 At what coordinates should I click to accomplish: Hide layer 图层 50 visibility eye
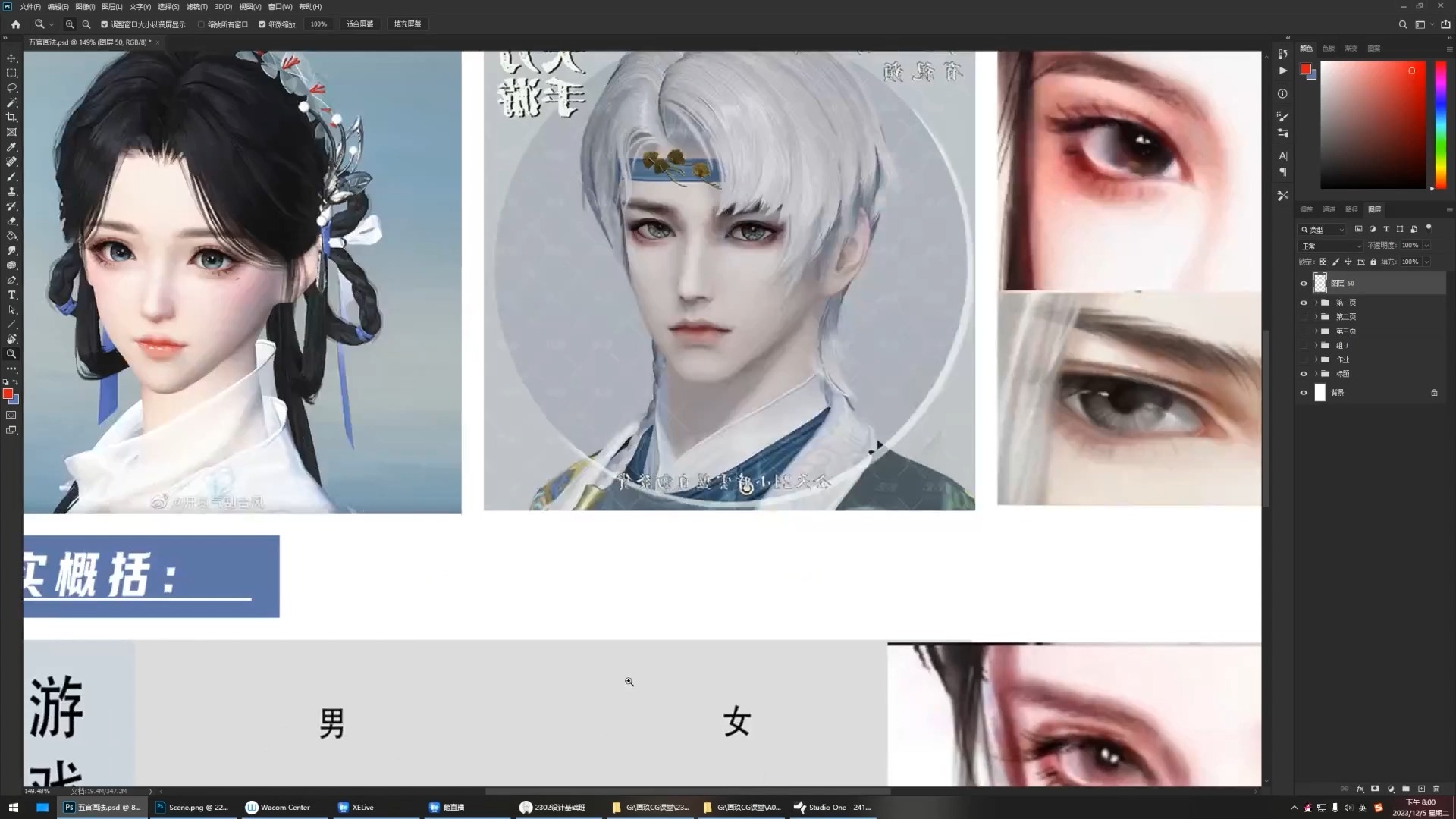(1304, 284)
